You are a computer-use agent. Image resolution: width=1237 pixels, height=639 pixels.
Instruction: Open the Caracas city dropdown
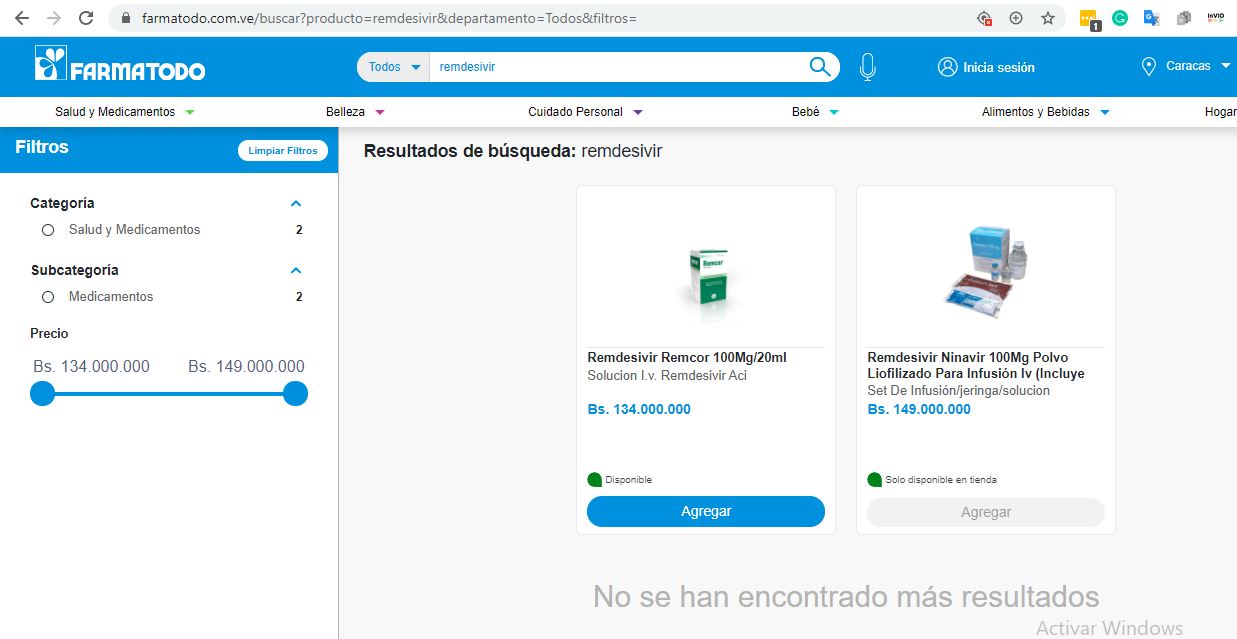tap(1198, 66)
